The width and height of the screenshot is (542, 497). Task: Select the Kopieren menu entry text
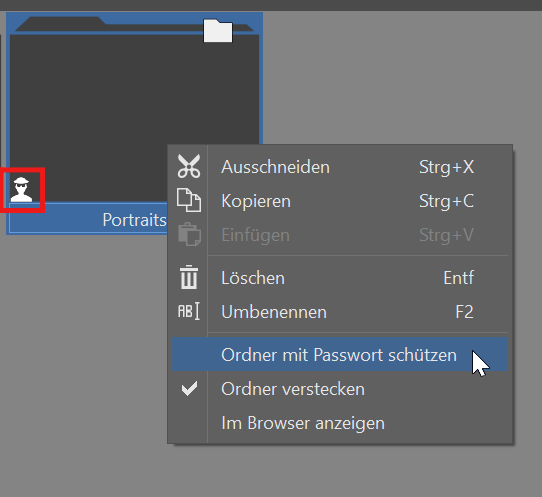click(x=256, y=201)
